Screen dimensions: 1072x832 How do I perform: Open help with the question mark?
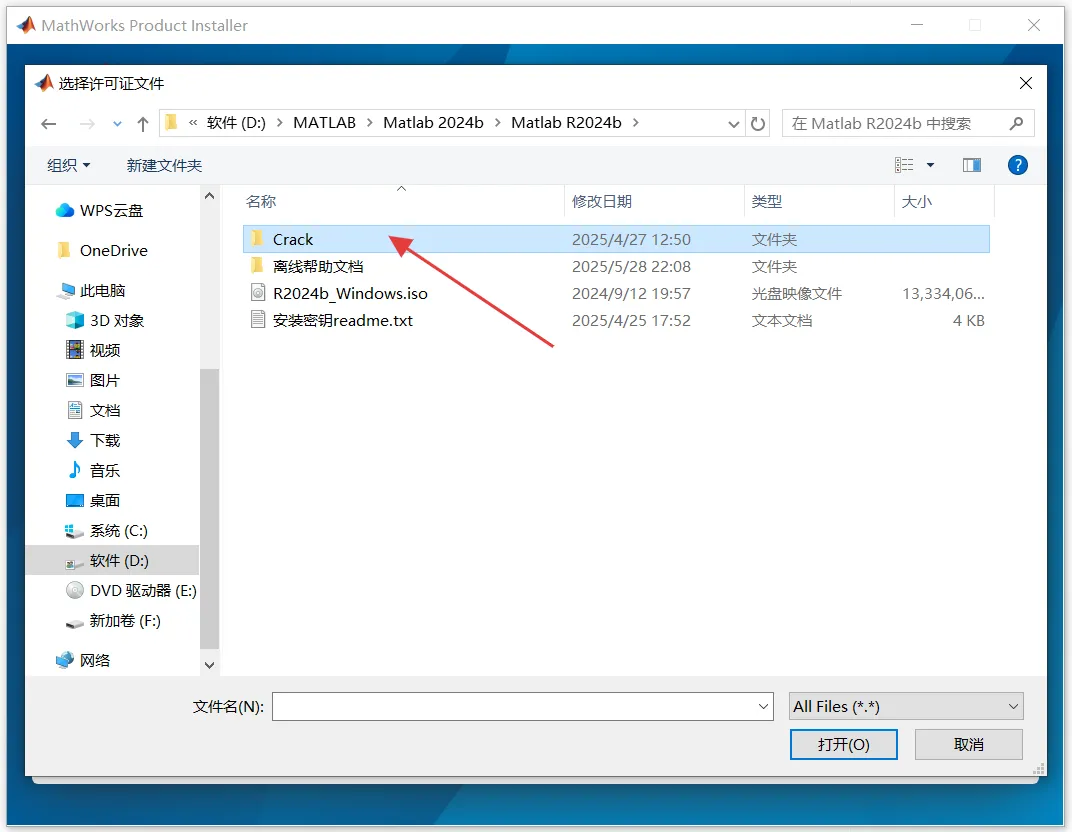(1017, 165)
